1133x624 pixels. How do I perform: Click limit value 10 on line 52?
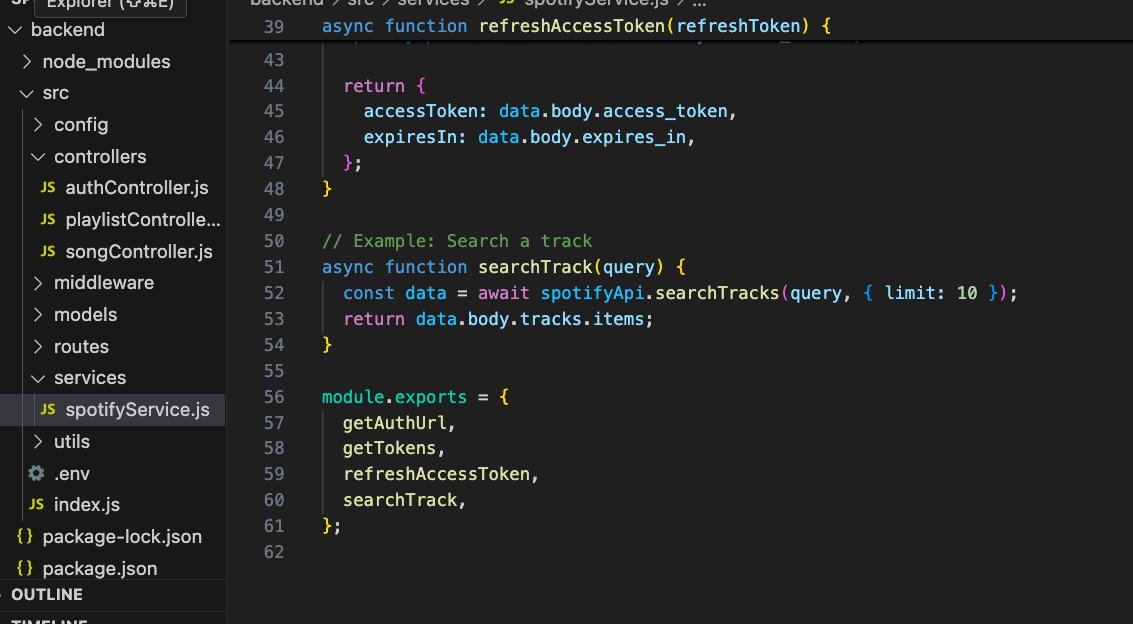click(967, 292)
